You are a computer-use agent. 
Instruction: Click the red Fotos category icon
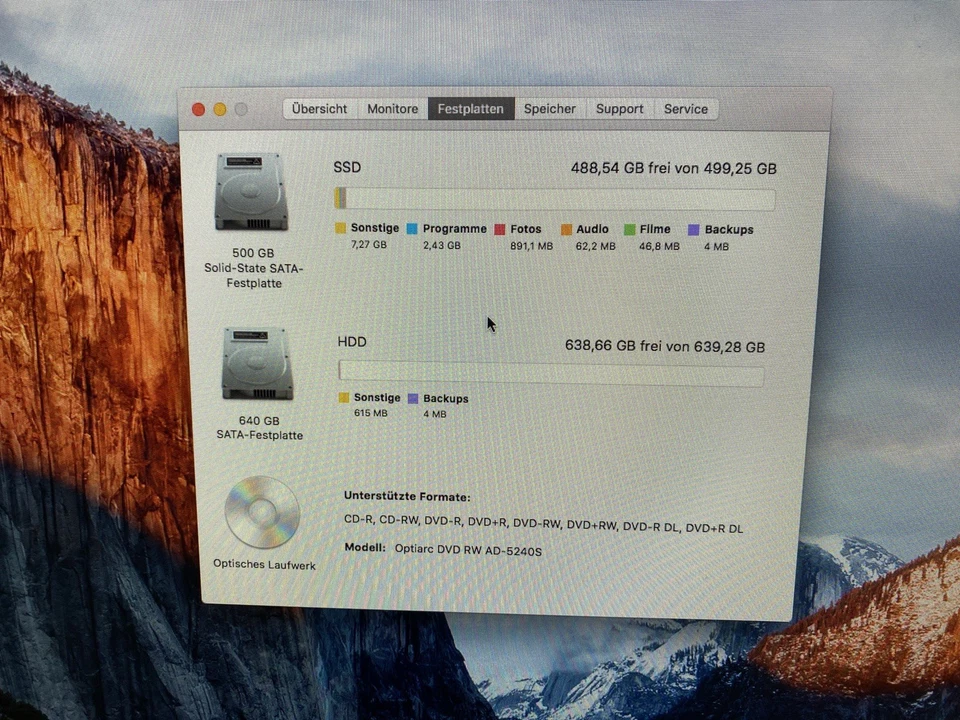[499, 229]
